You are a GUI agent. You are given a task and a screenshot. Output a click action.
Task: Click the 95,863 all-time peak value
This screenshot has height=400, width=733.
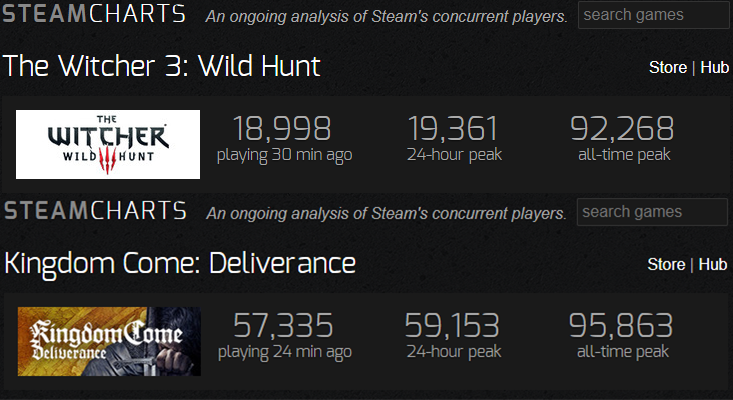click(x=621, y=326)
